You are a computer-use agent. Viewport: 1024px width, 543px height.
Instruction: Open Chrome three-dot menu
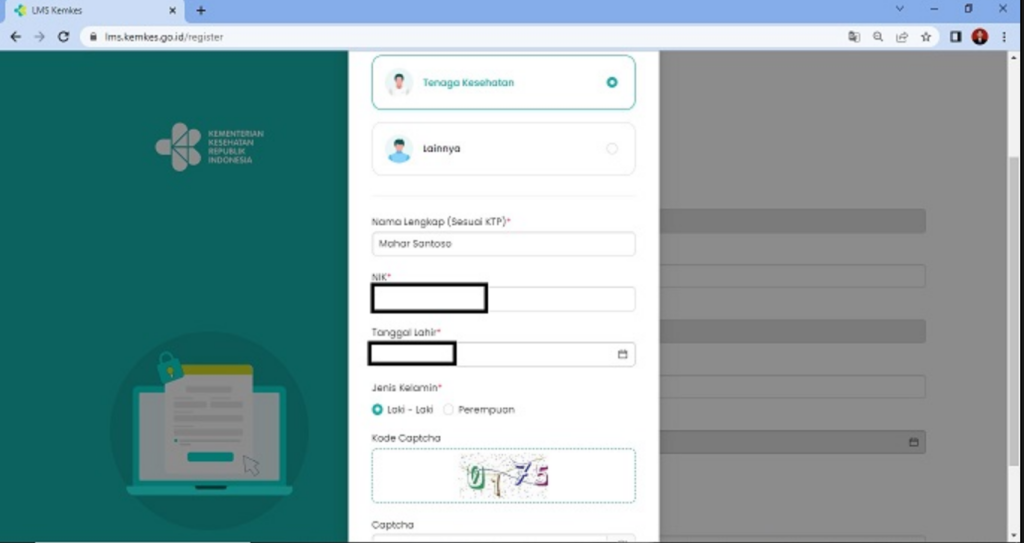pyautogui.click(x=1004, y=36)
